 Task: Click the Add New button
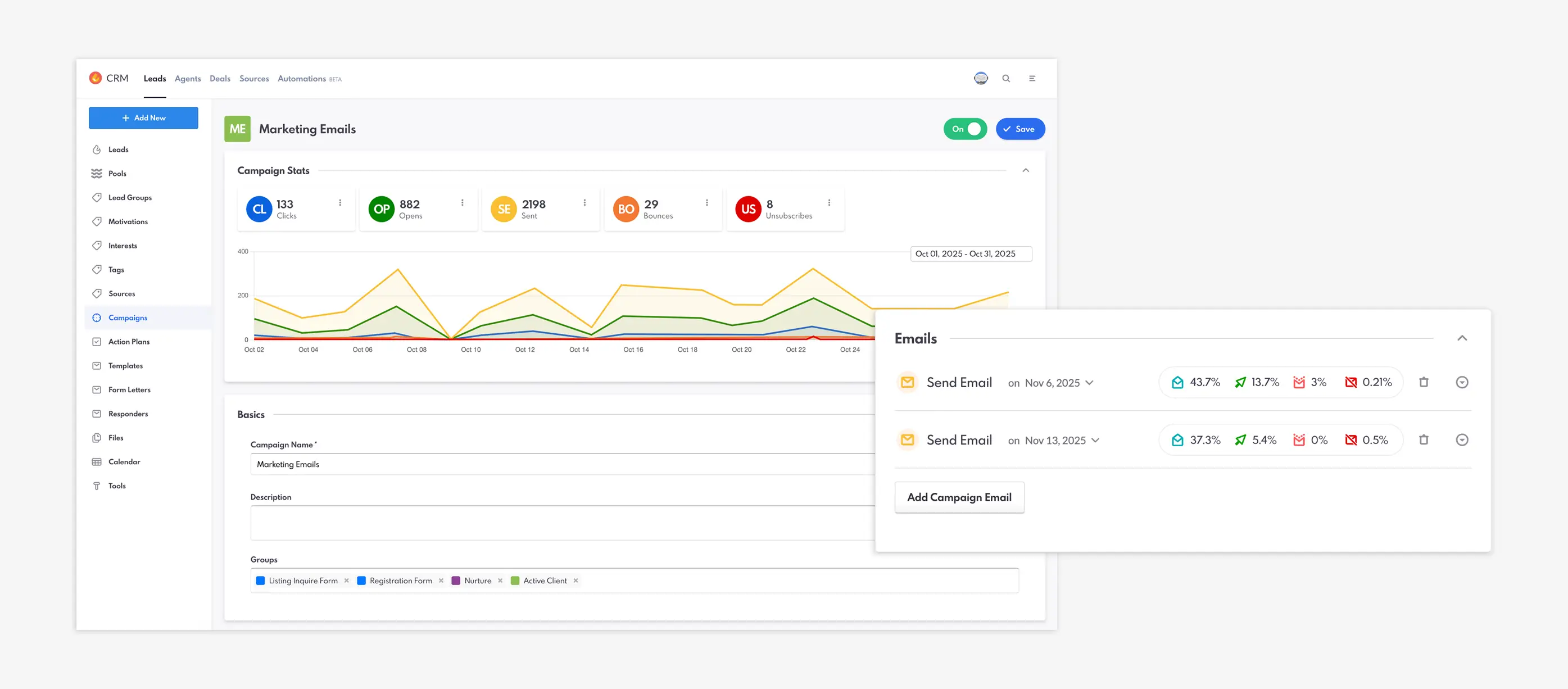(x=144, y=117)
